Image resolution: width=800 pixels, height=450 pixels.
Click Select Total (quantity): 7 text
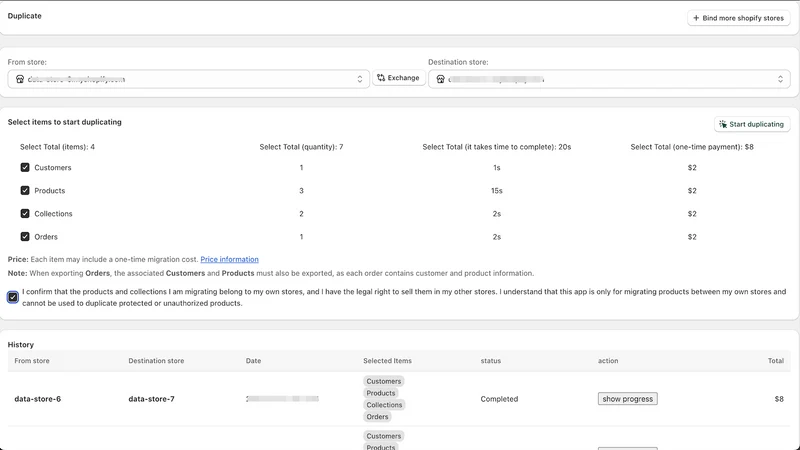301,147
